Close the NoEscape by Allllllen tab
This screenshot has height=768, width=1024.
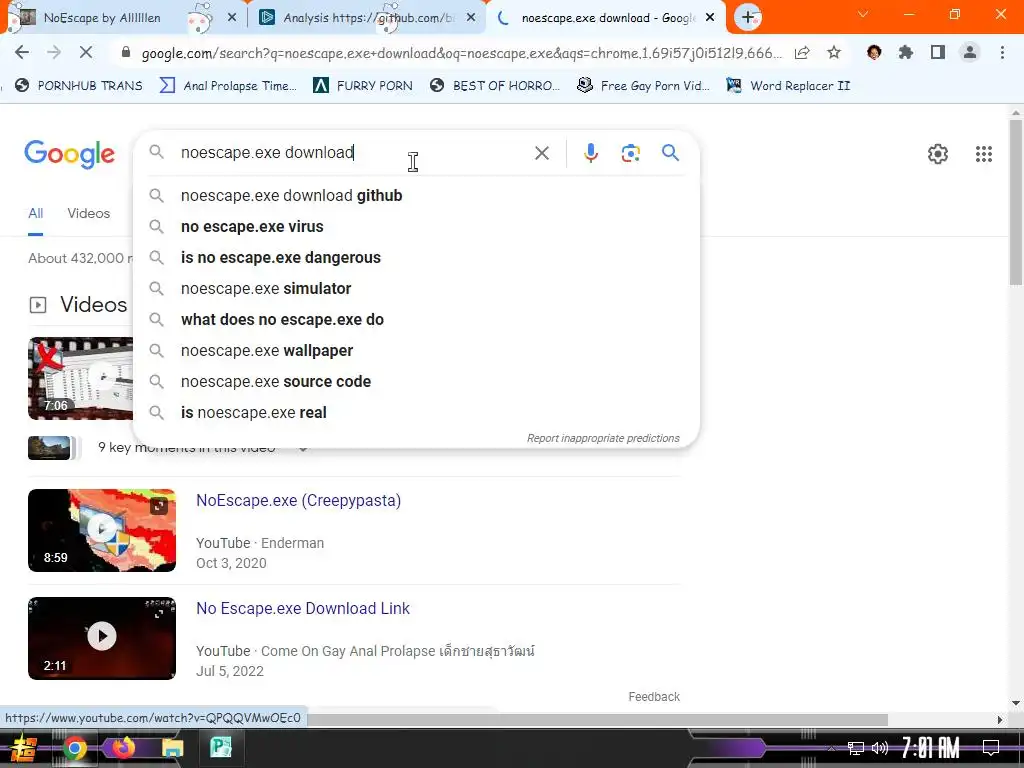[231, 18]
